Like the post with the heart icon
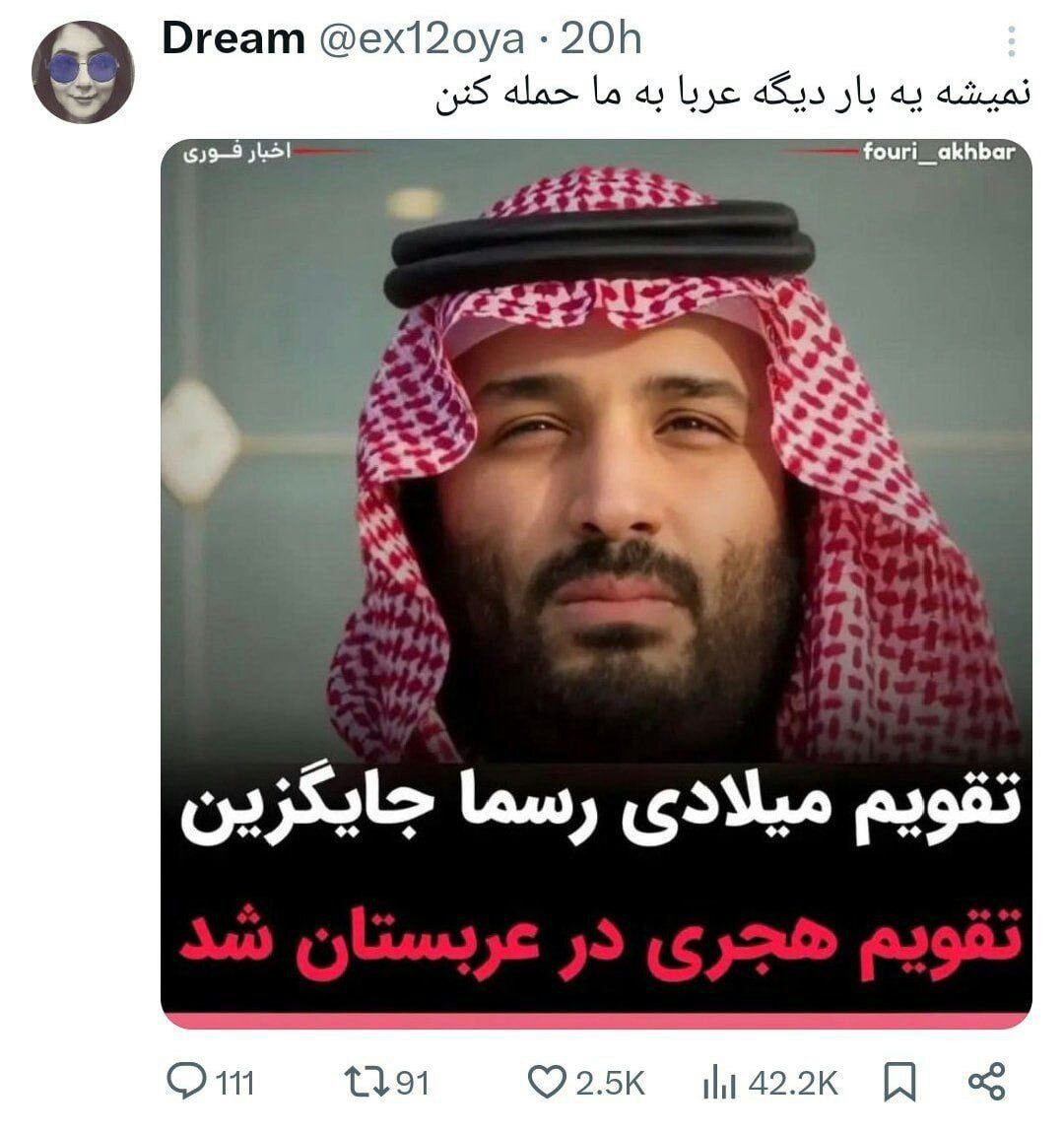The height and width of the screenshot is (1132, 1064). click(x=547, y=1082)
